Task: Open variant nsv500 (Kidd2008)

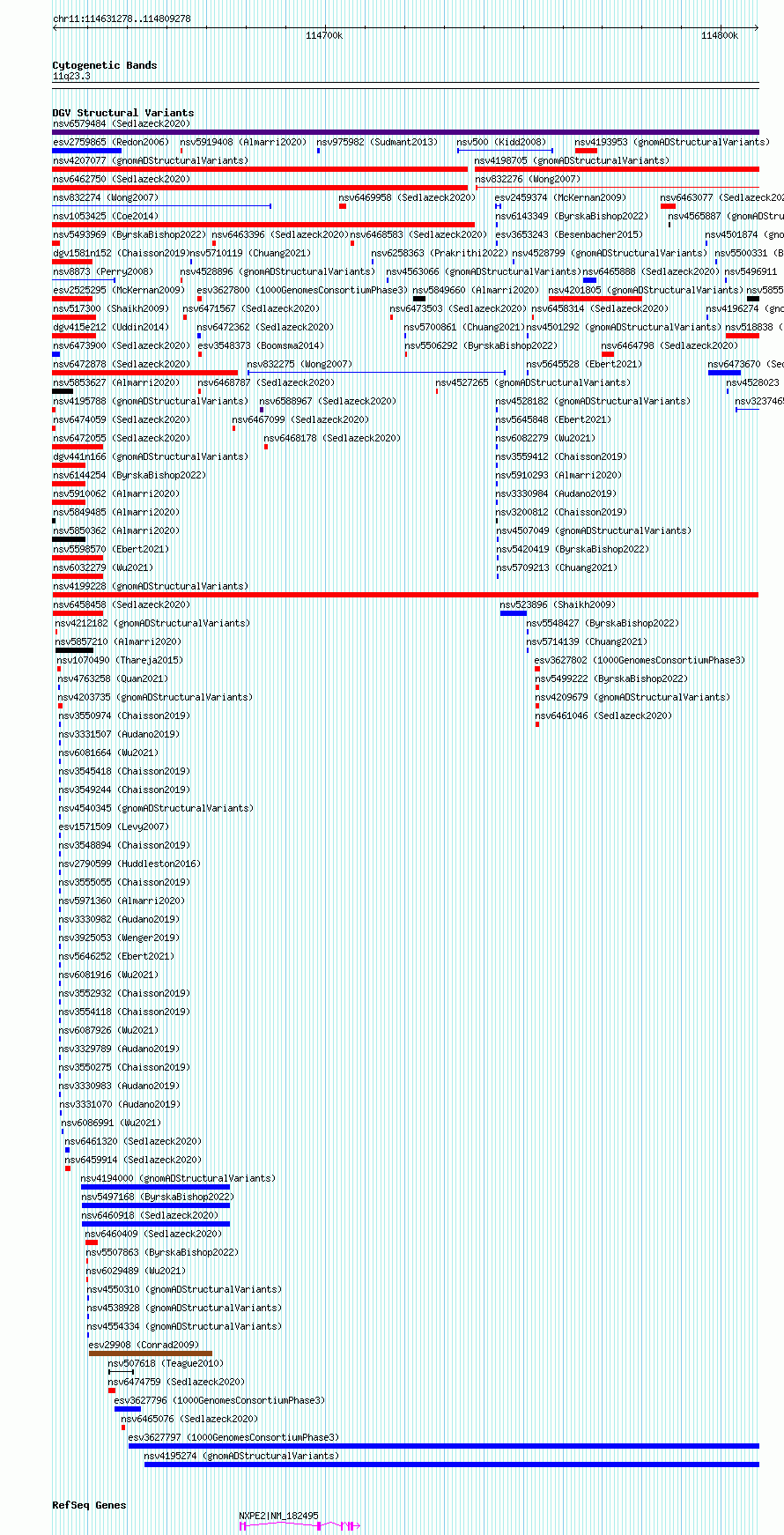Action: 501,142
